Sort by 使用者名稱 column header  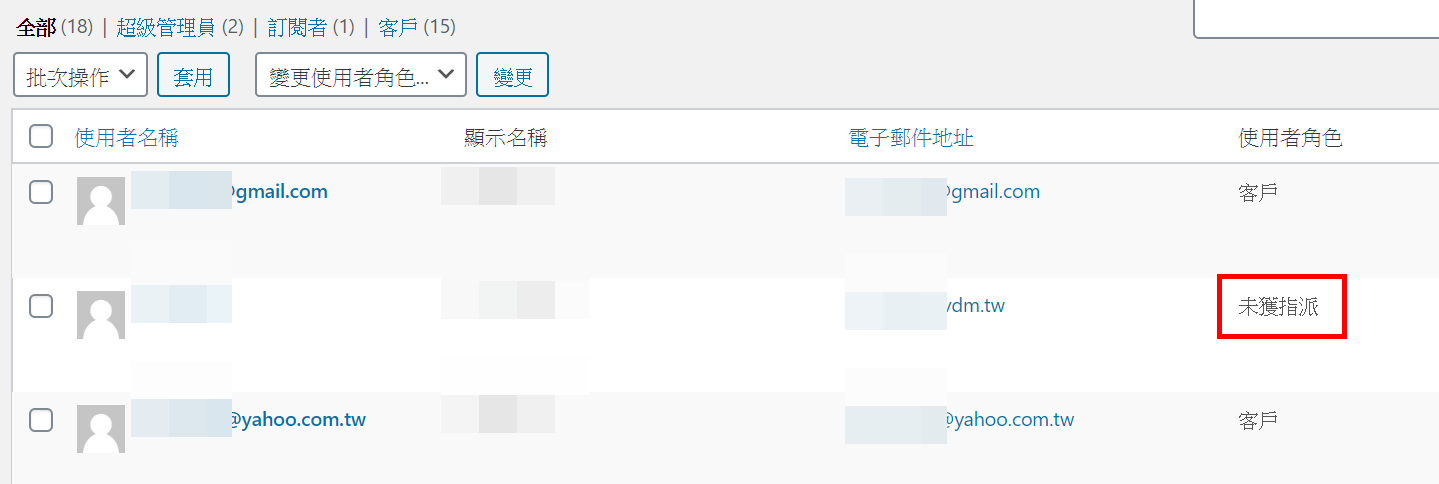(126, 138)
